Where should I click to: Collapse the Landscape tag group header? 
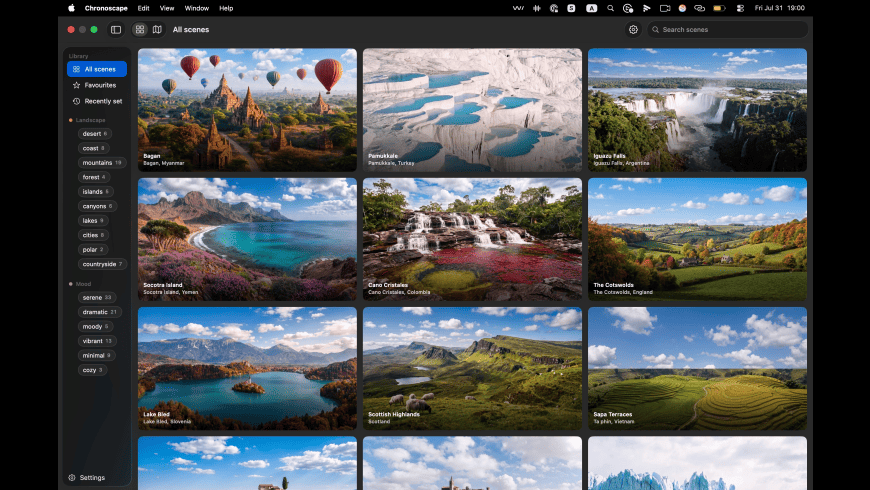[x=87, y=120]
